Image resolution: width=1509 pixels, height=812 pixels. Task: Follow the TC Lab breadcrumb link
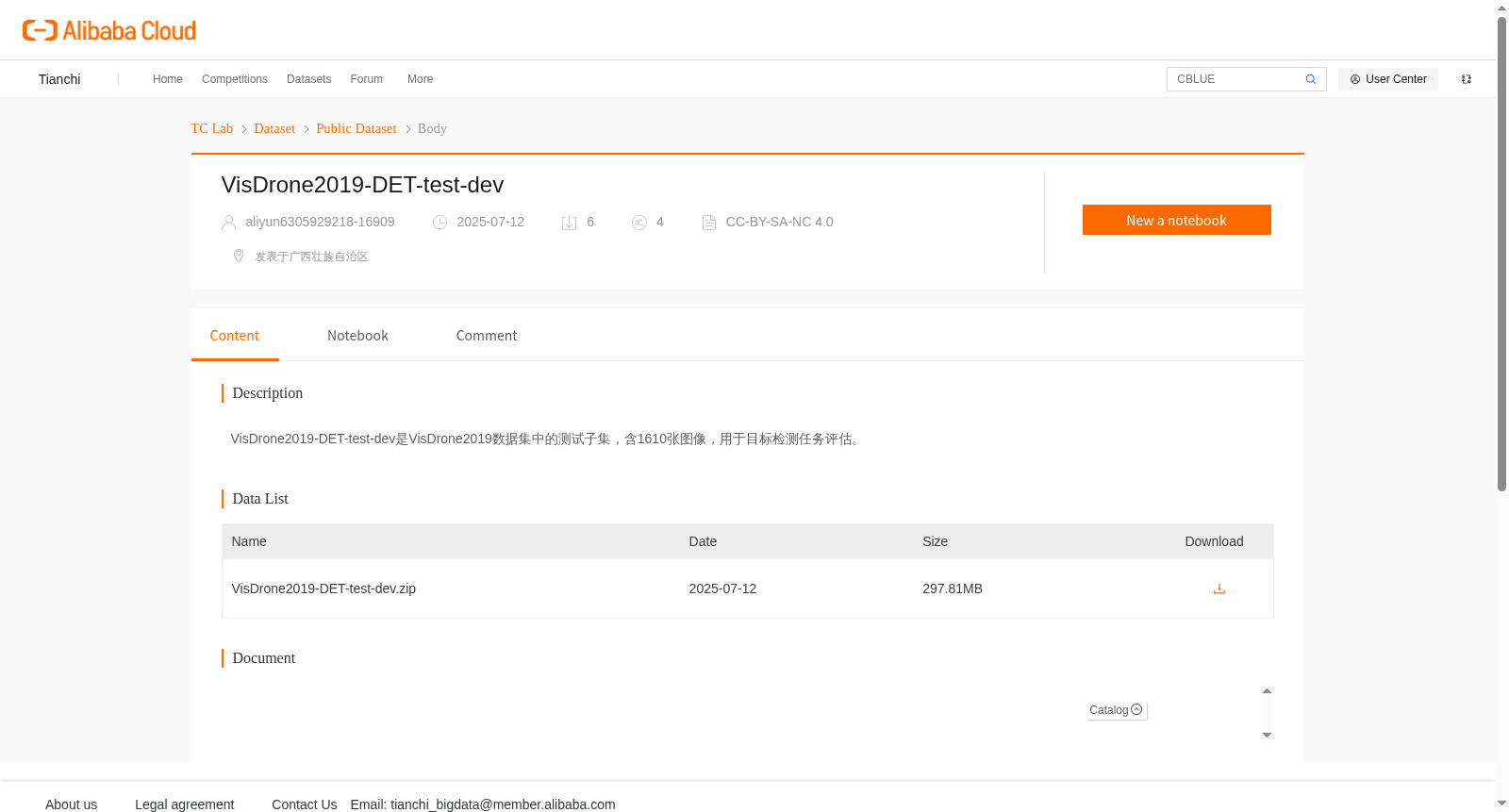[212, 128]
